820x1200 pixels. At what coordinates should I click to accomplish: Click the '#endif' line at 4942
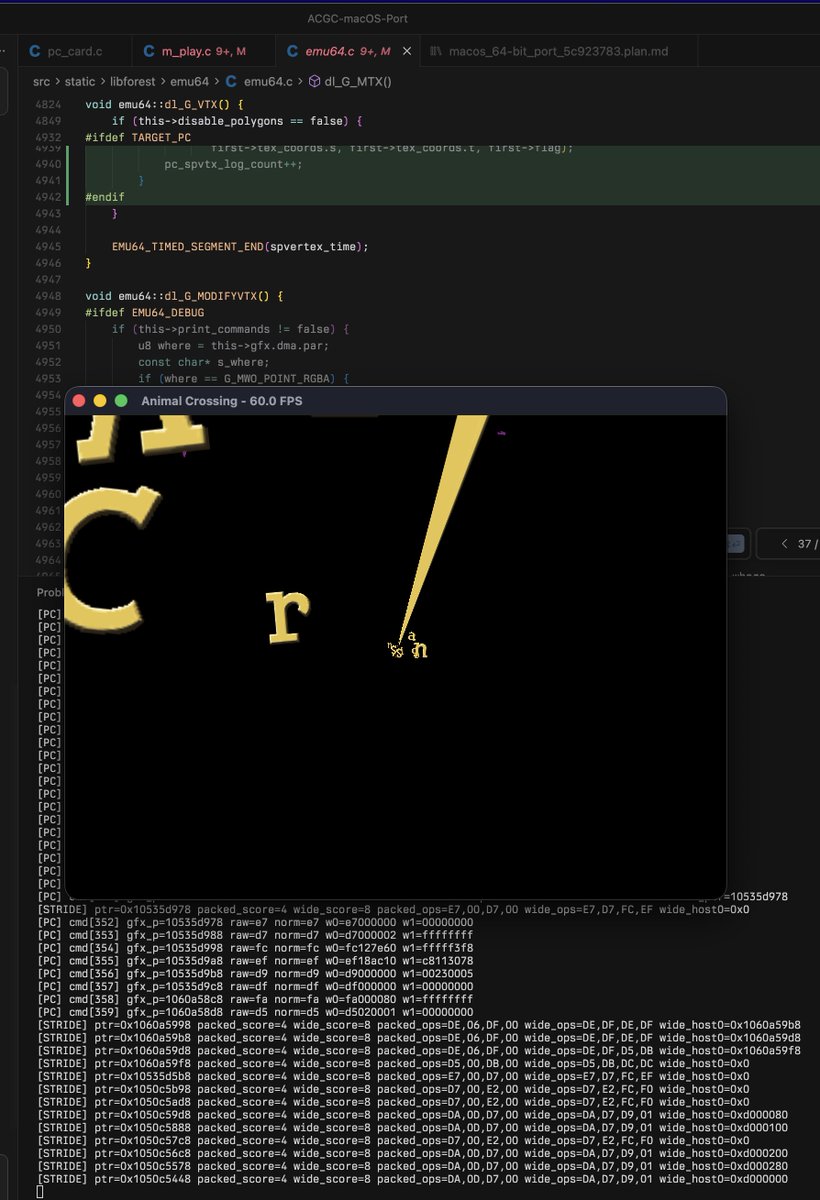[x=104, y=198]
